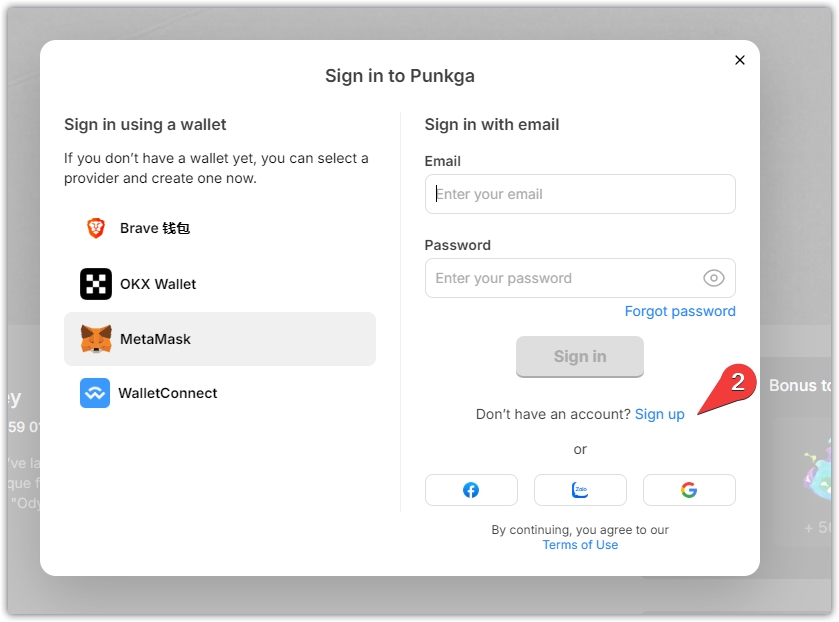Screen dimensions: 839x622
Task: Choose the OKX Wallet option label
Action: tap(158, 284)
